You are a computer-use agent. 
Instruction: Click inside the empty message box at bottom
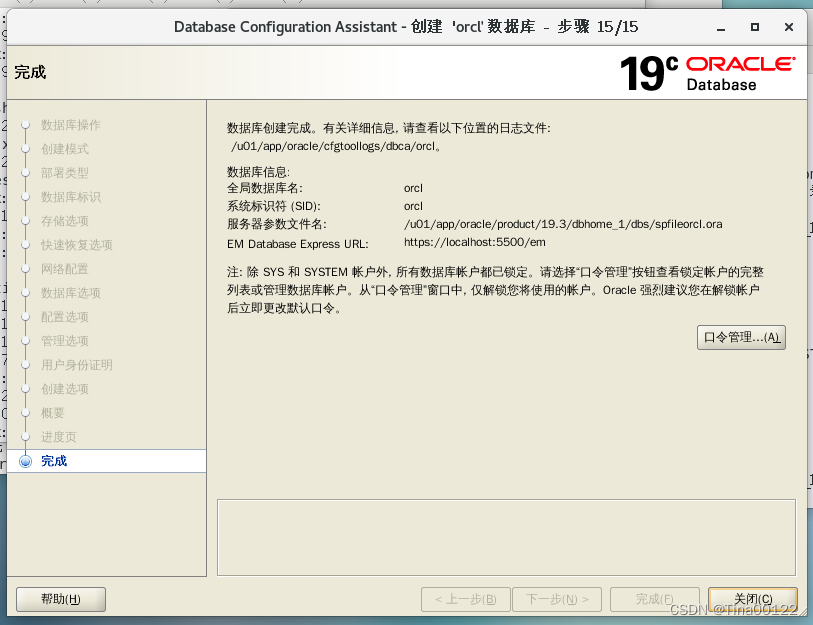click(x=506, y=537)
